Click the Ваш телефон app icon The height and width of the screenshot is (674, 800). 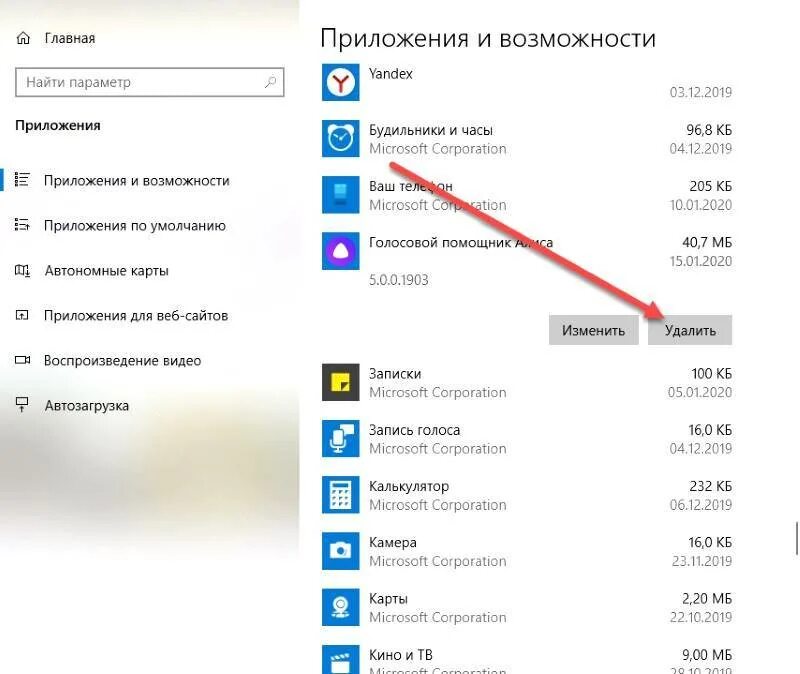pos(340,194)
